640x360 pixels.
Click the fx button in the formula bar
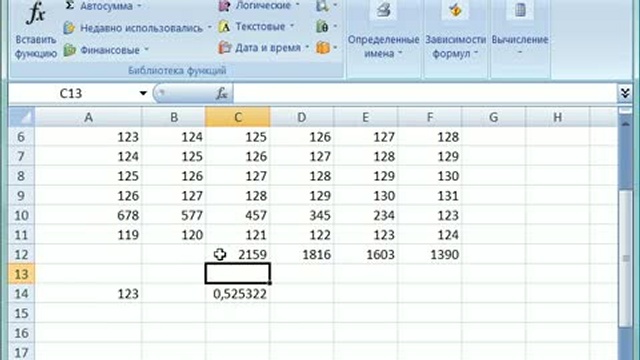point(222,93)
